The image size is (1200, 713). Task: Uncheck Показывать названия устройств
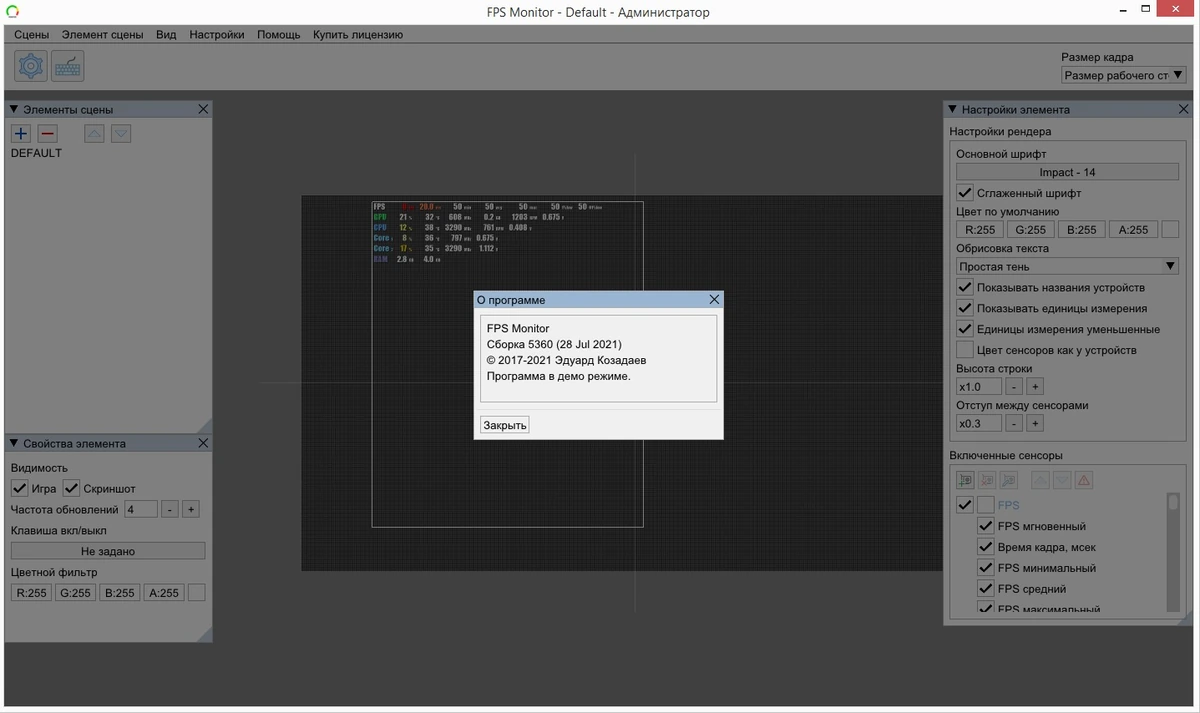point(965,287)
